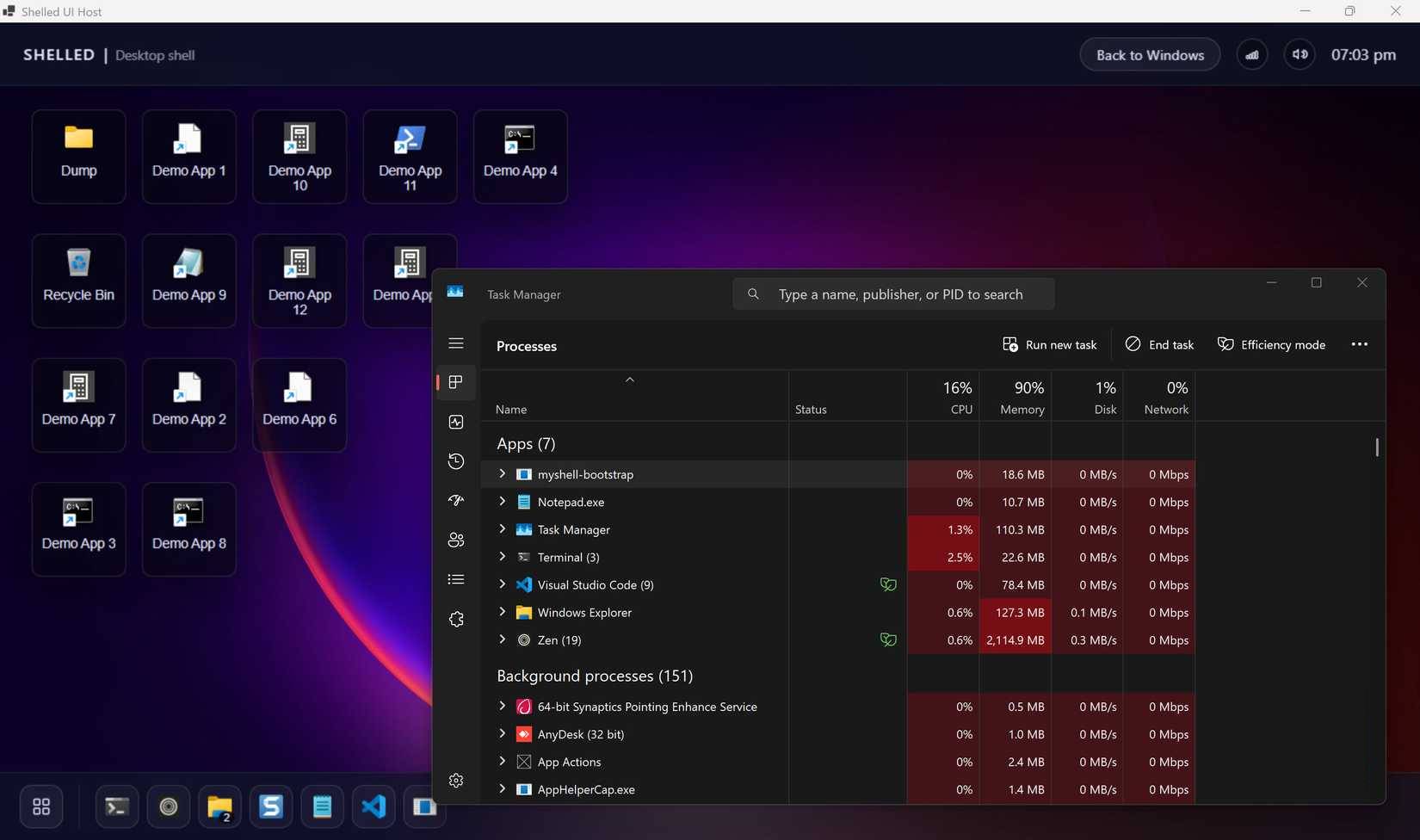Open Startup apps in Task Manager sidebar

[x=455, y=500]
